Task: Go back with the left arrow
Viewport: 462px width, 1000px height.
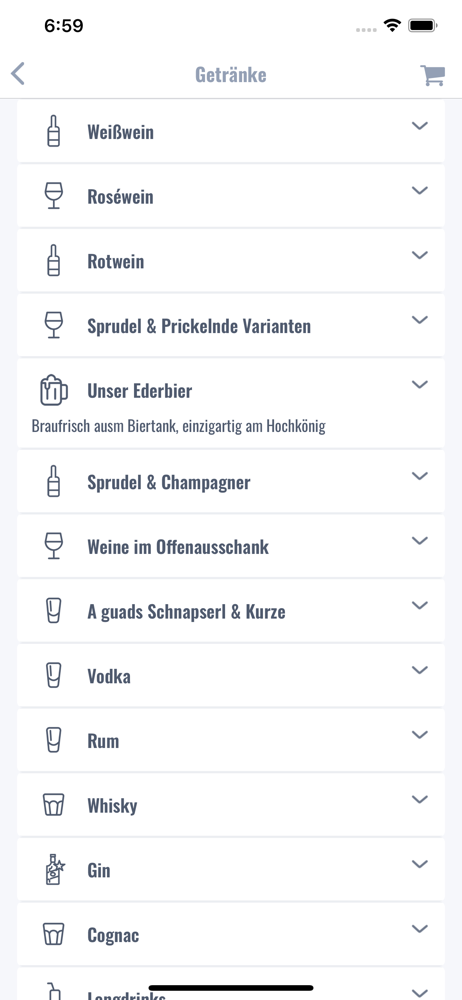Action: (x=18, y=74)
